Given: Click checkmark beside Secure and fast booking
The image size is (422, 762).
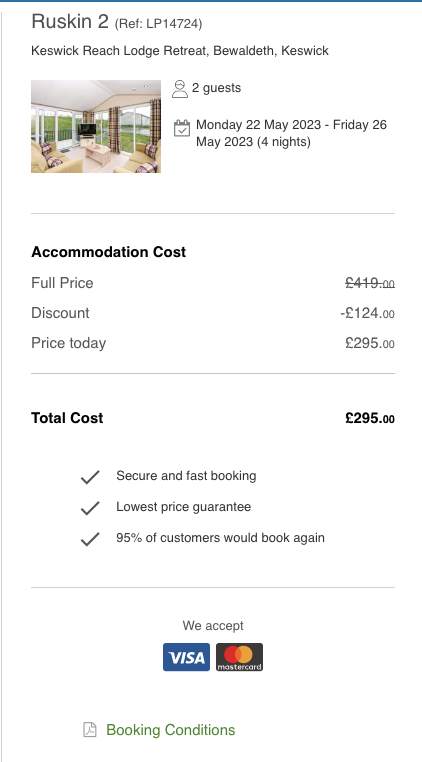Looking at the screenshot, I should pyautogui.click(x=90, y=477).
